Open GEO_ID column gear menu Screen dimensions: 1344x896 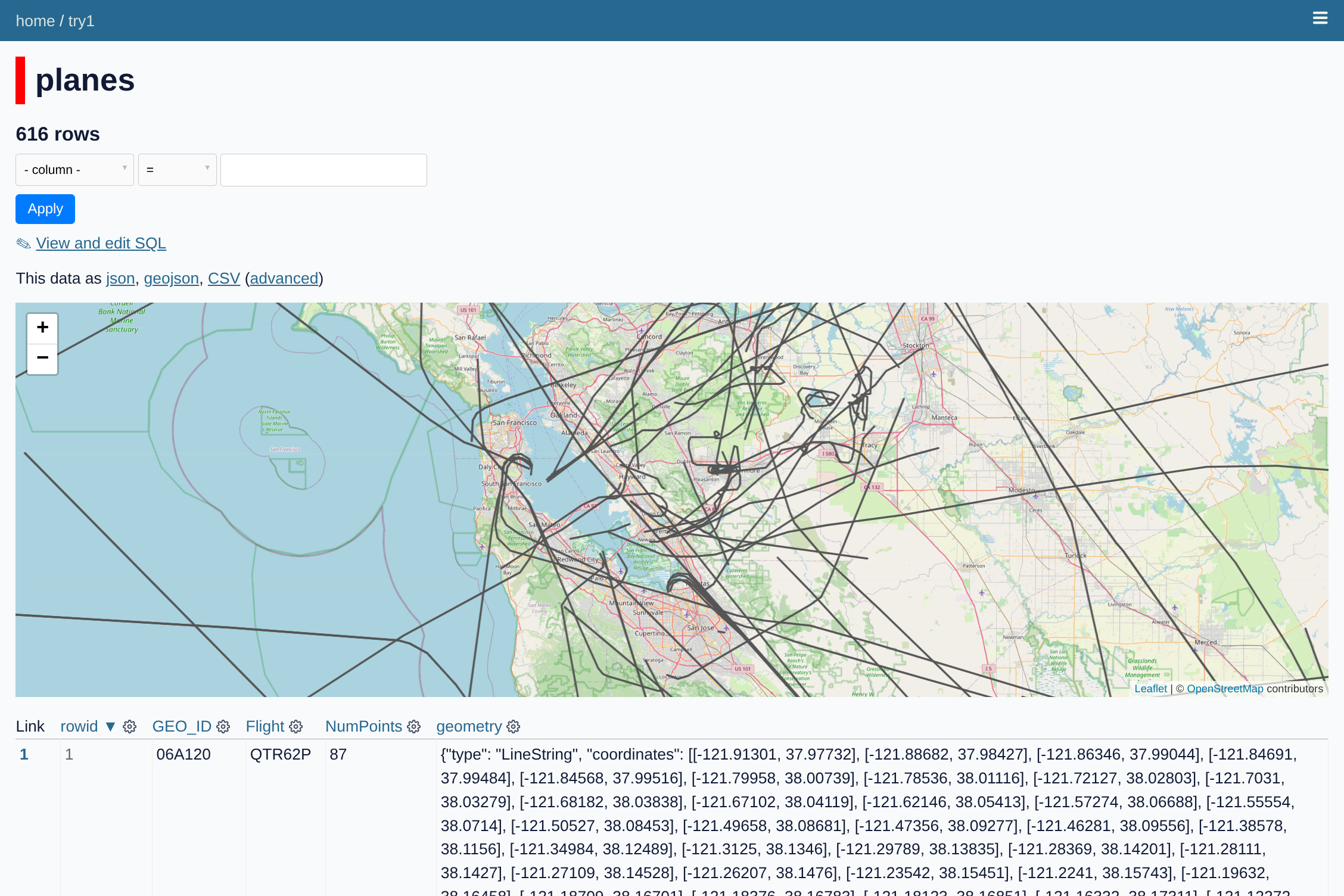tap(223, 727)
